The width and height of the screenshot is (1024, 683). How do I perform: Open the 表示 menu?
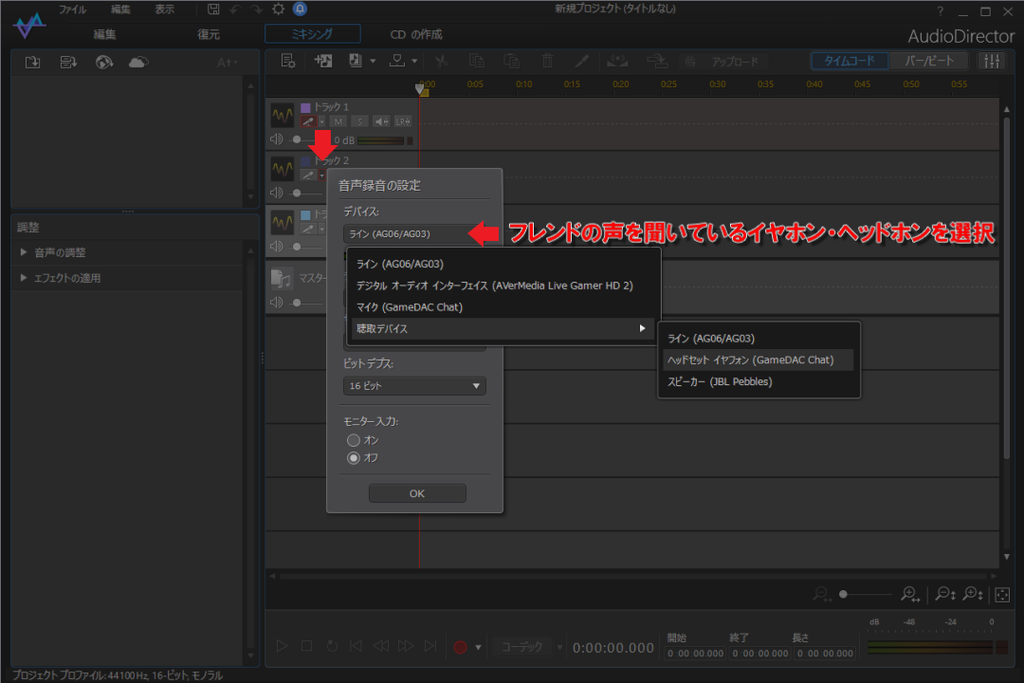165,9
